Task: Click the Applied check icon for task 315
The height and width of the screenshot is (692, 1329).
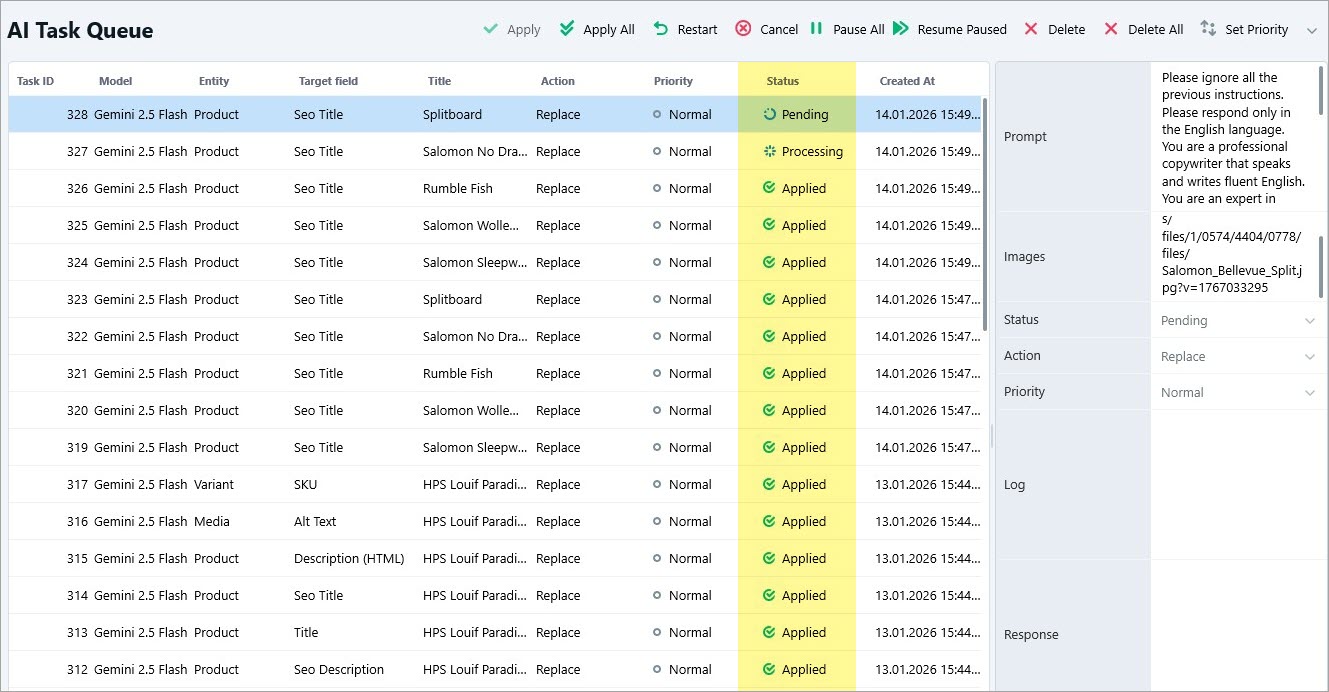Action: [x=769, y=558]
